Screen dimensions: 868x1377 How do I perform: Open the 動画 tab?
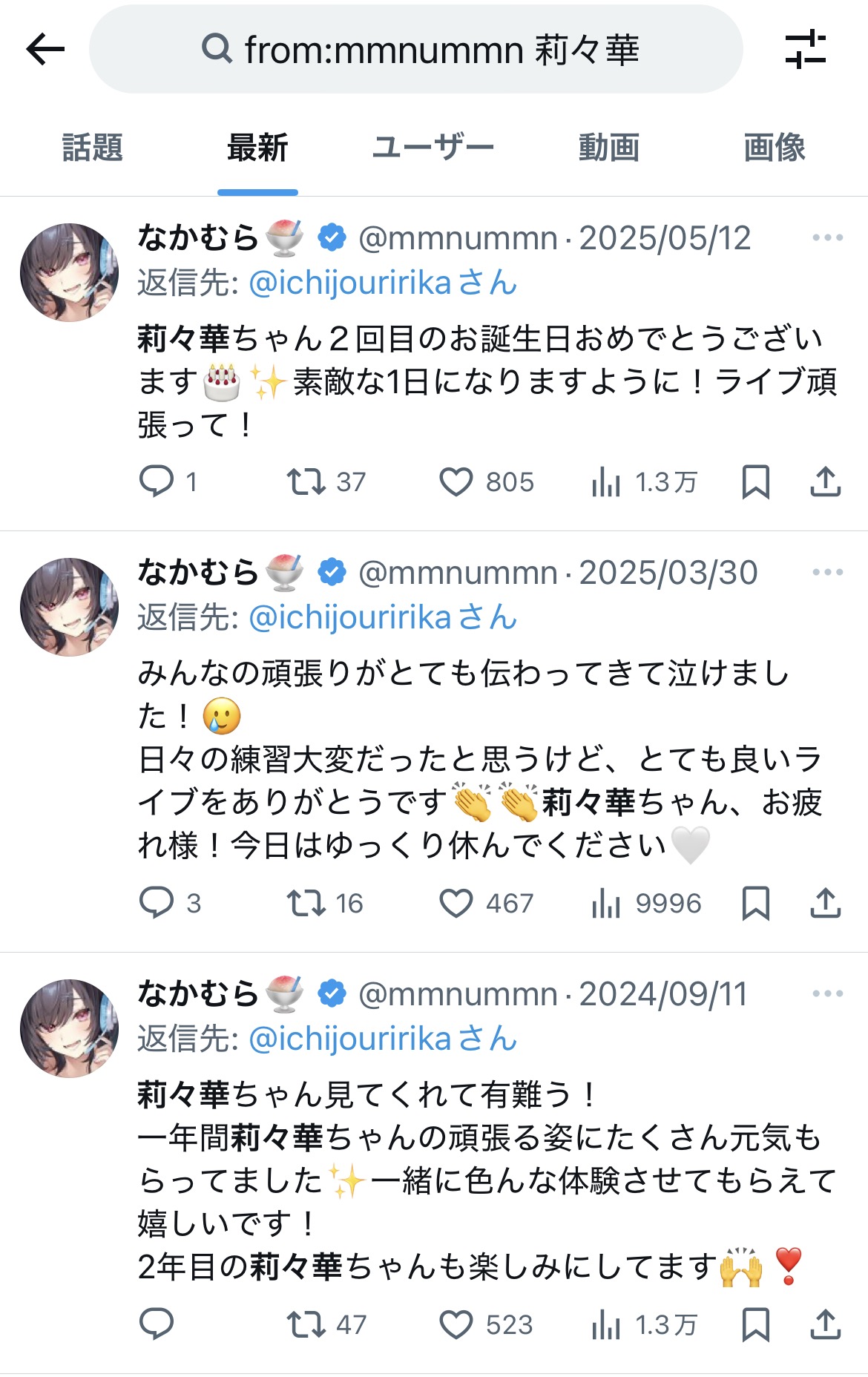[608, 148]
